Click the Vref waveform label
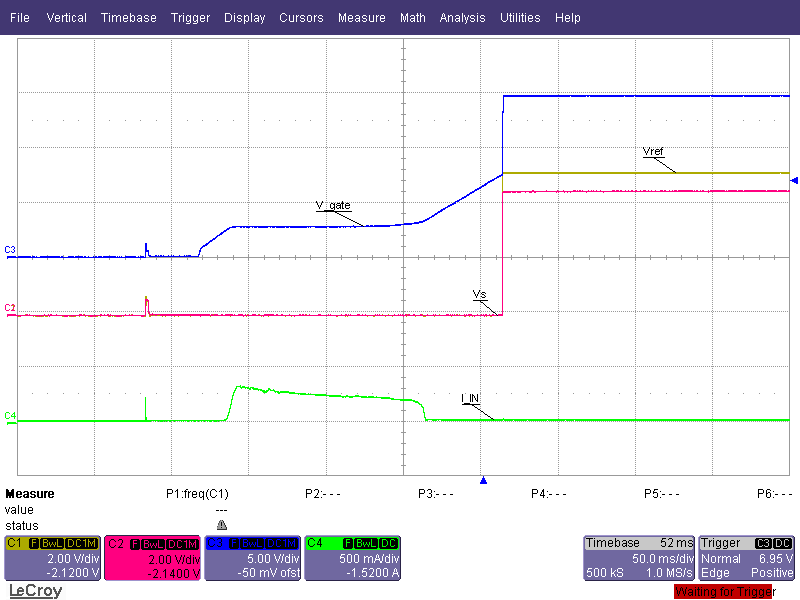This screenshot has width=800, height=600. (x=653, y=152)
